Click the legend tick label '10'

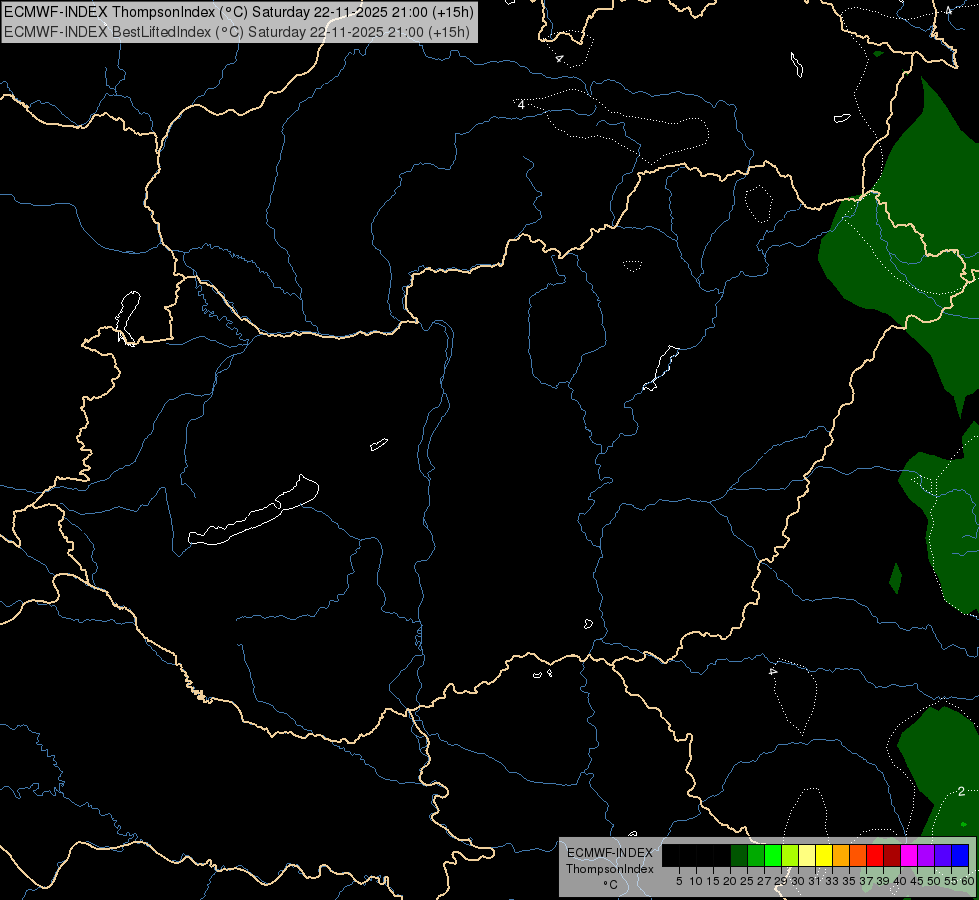696,881
